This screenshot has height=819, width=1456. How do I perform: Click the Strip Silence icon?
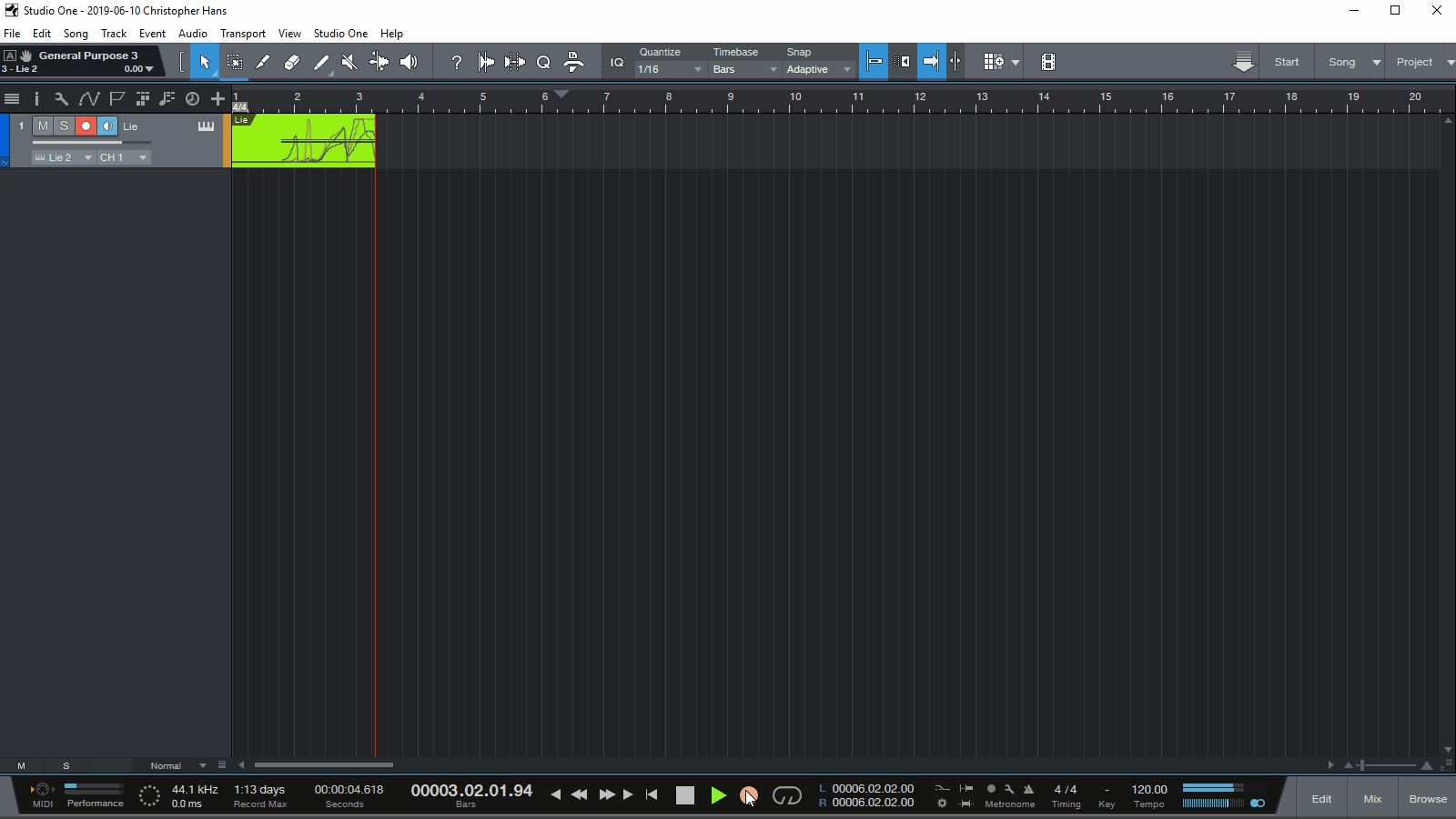click(486, 62)
